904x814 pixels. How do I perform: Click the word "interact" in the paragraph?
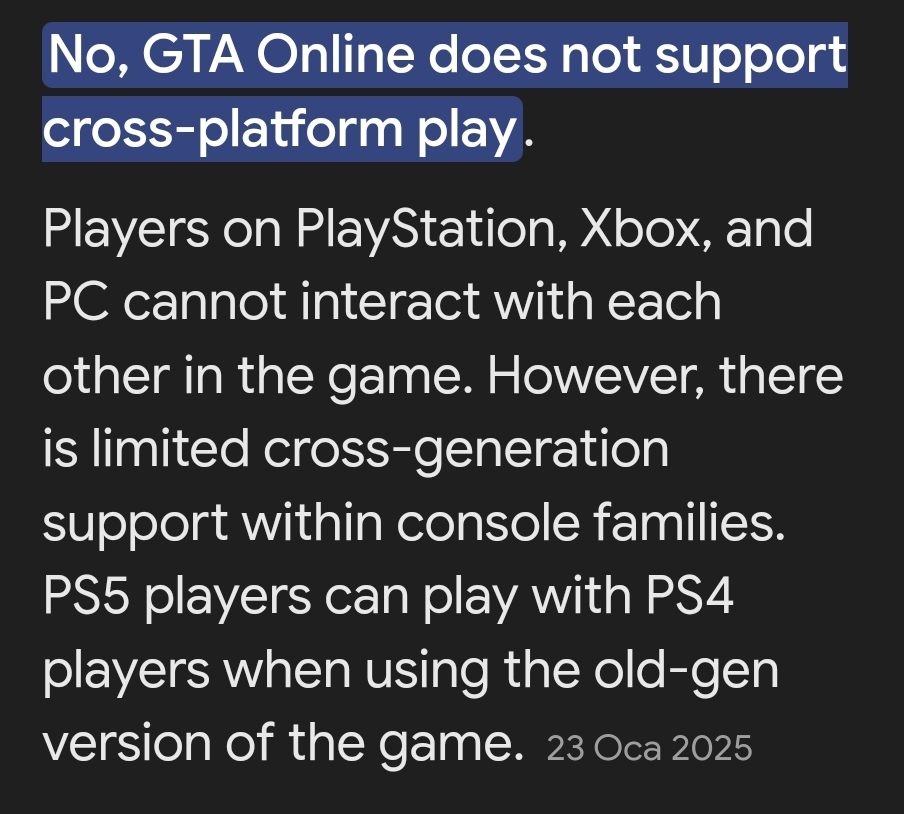point(390,302)
